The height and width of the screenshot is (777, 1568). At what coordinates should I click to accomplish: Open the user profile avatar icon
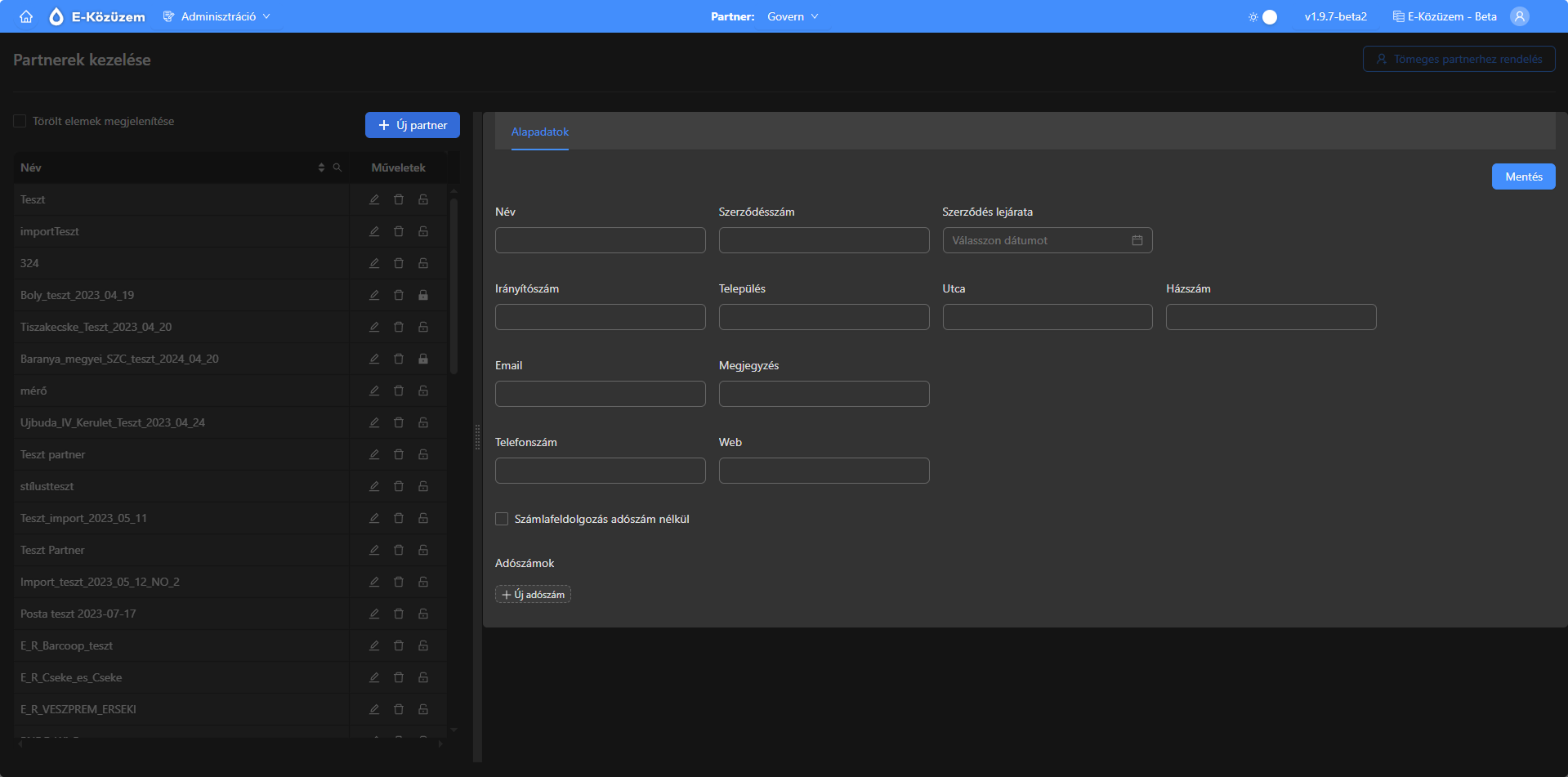coord(1519,16)
